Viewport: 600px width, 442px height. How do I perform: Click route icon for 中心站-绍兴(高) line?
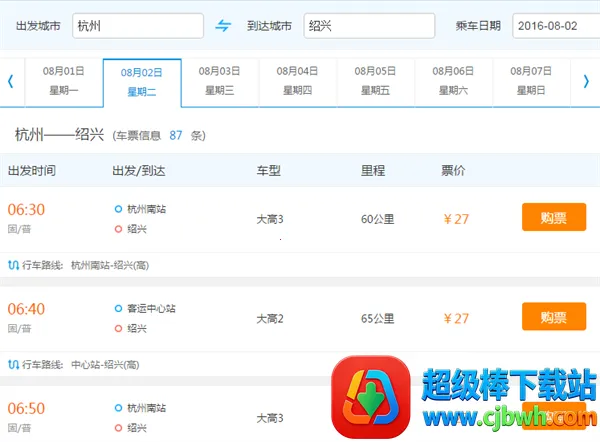(13, 364)
